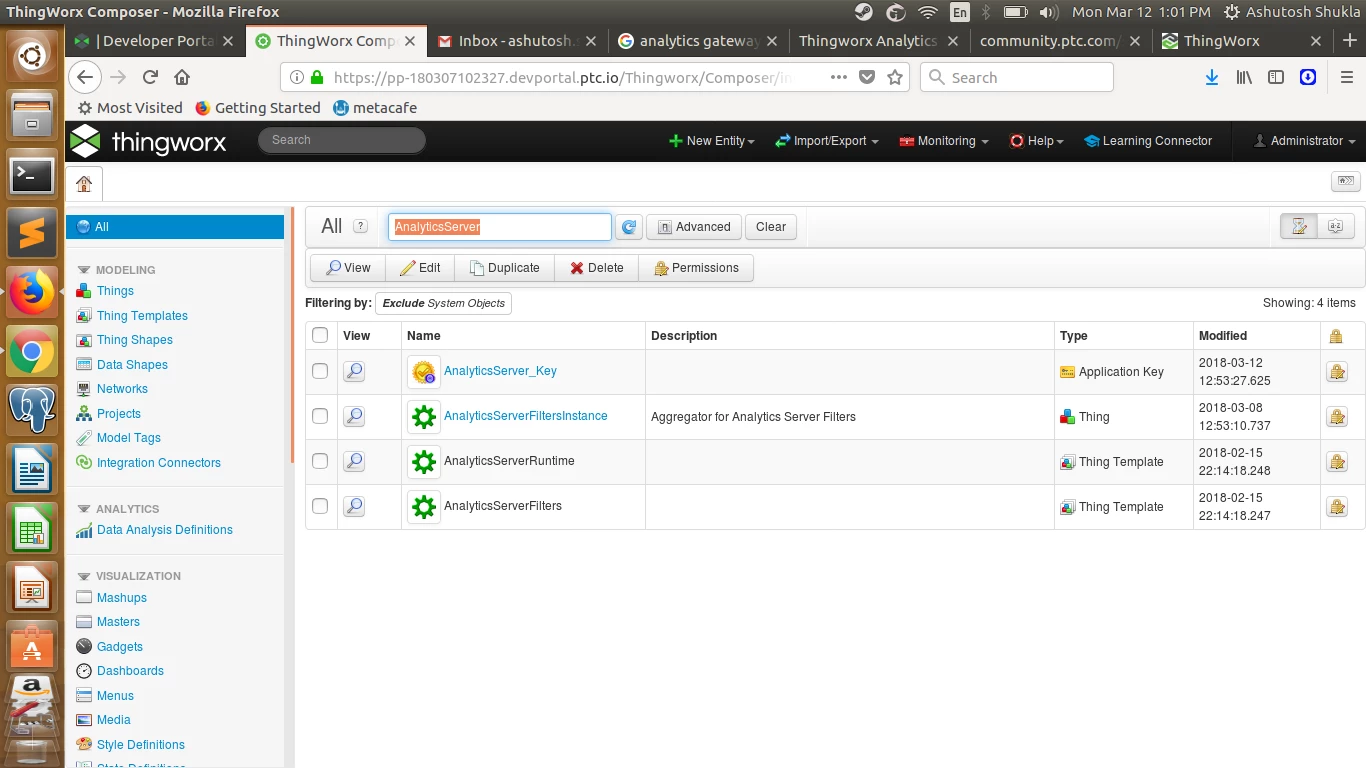Click the thingworx logo
The height and width of the screenshot is (768, 1366).
(148, 142)
